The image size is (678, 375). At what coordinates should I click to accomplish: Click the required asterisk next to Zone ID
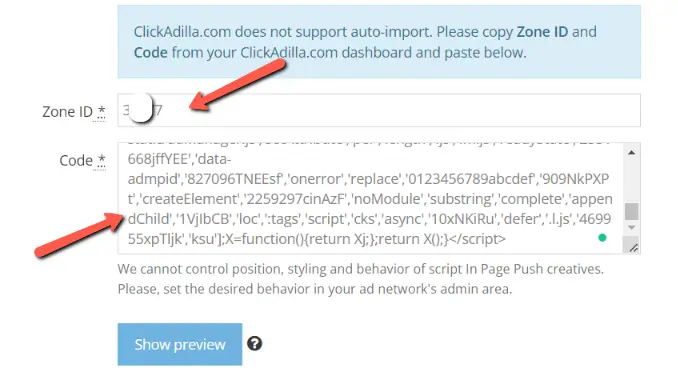pyautogui.click(x=101, y=112)
